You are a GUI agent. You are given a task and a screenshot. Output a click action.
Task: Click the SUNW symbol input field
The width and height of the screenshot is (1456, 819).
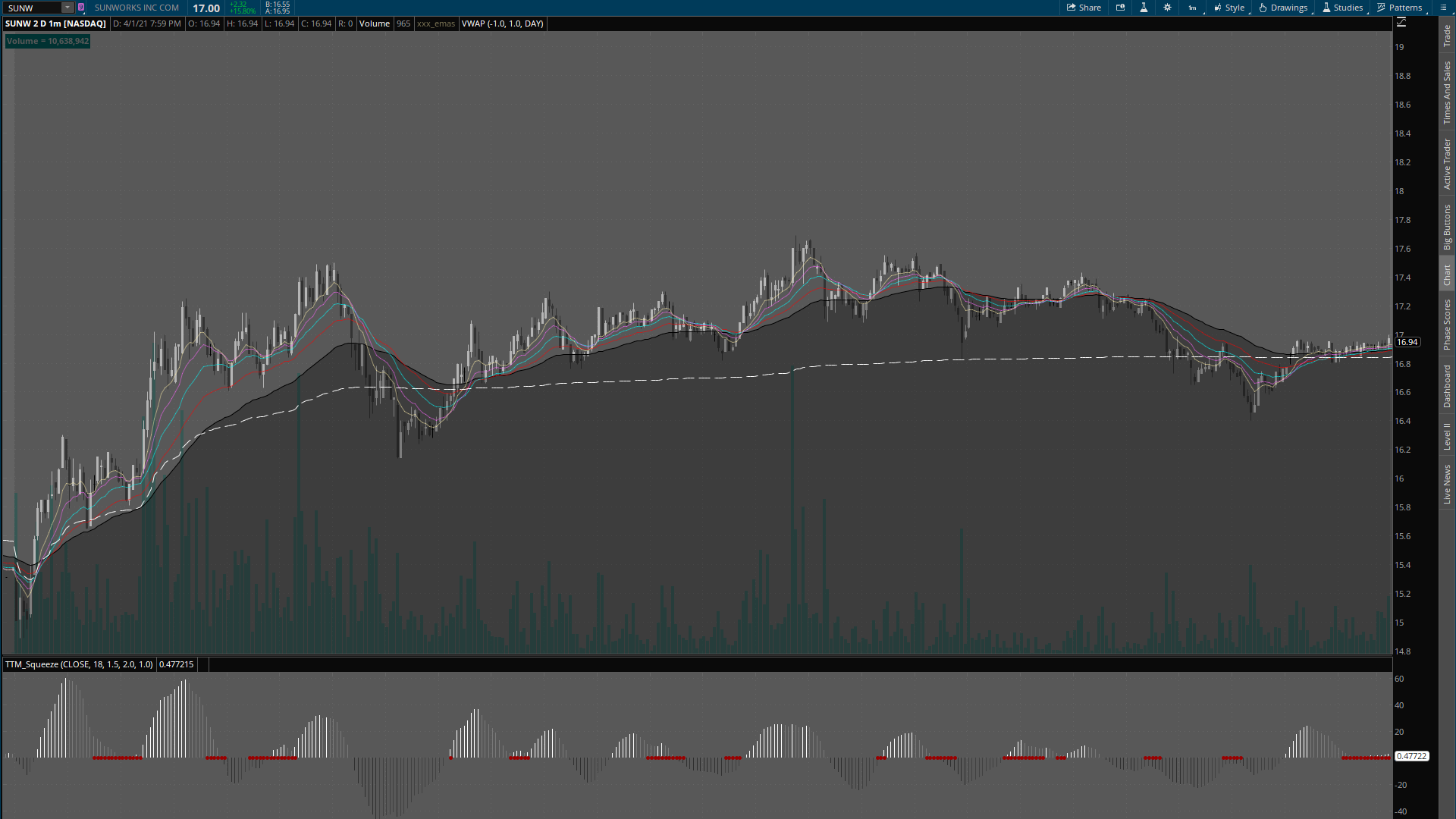[x=32, y=8]
